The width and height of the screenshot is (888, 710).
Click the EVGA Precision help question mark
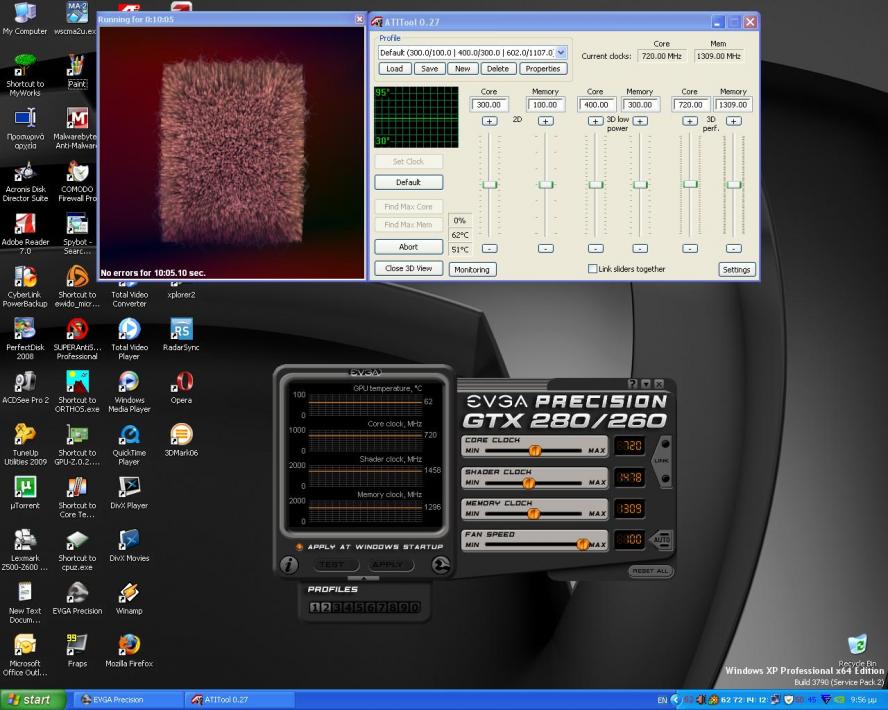pyautogui.click(x=633, y=384)
